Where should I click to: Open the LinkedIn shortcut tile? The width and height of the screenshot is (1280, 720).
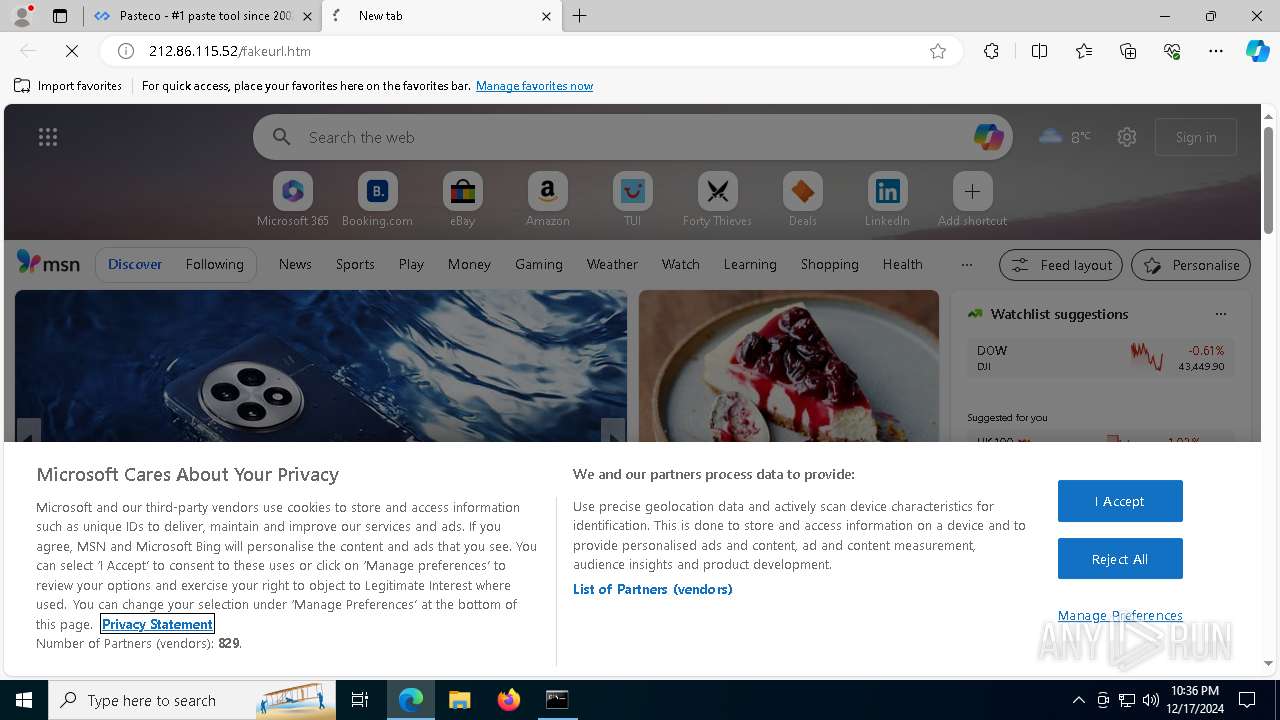pyautogui.click(x=887, y=200)
